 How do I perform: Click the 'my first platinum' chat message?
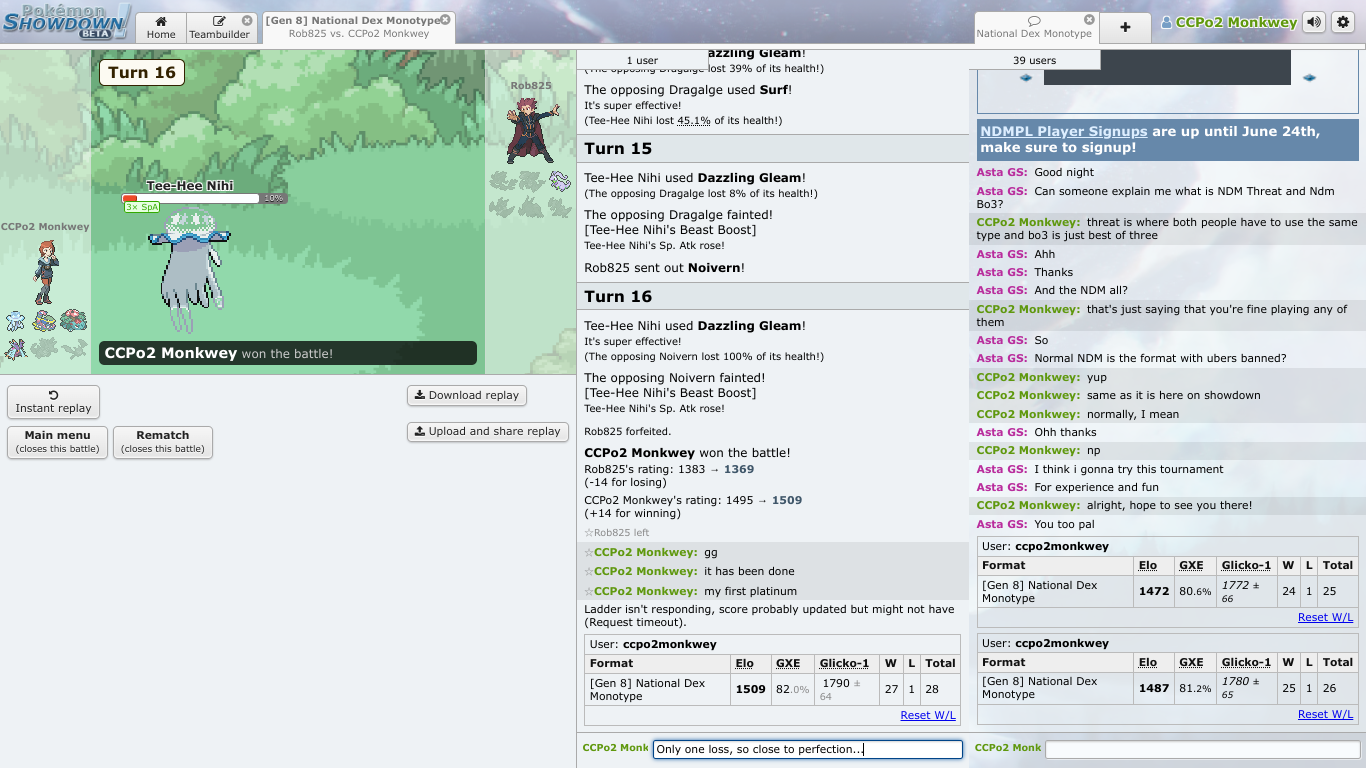click(x=751, y=591)
